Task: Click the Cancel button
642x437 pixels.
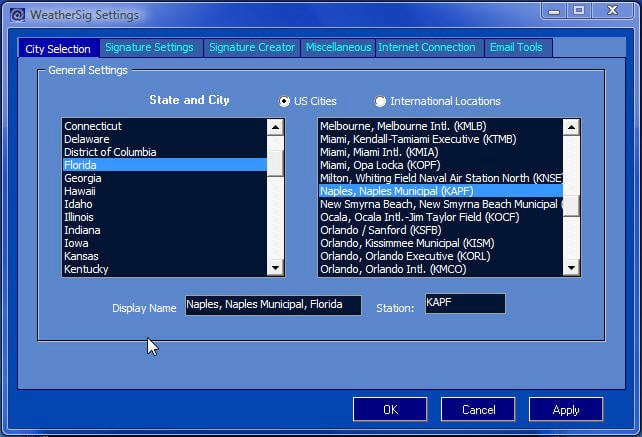Action: click(478, 409)
